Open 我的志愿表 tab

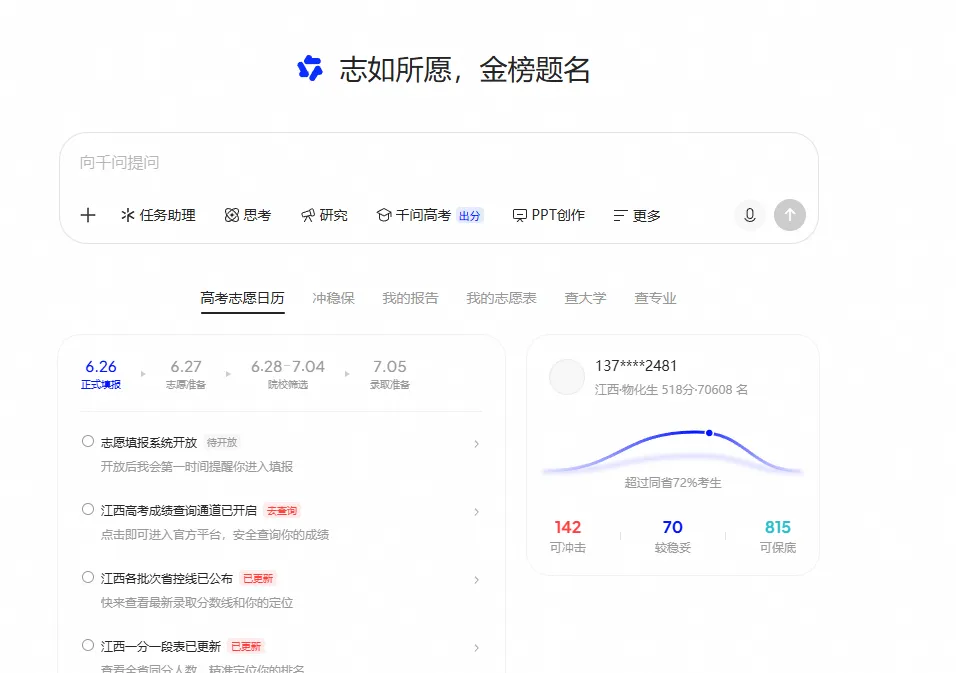click(x=501, y=298)
